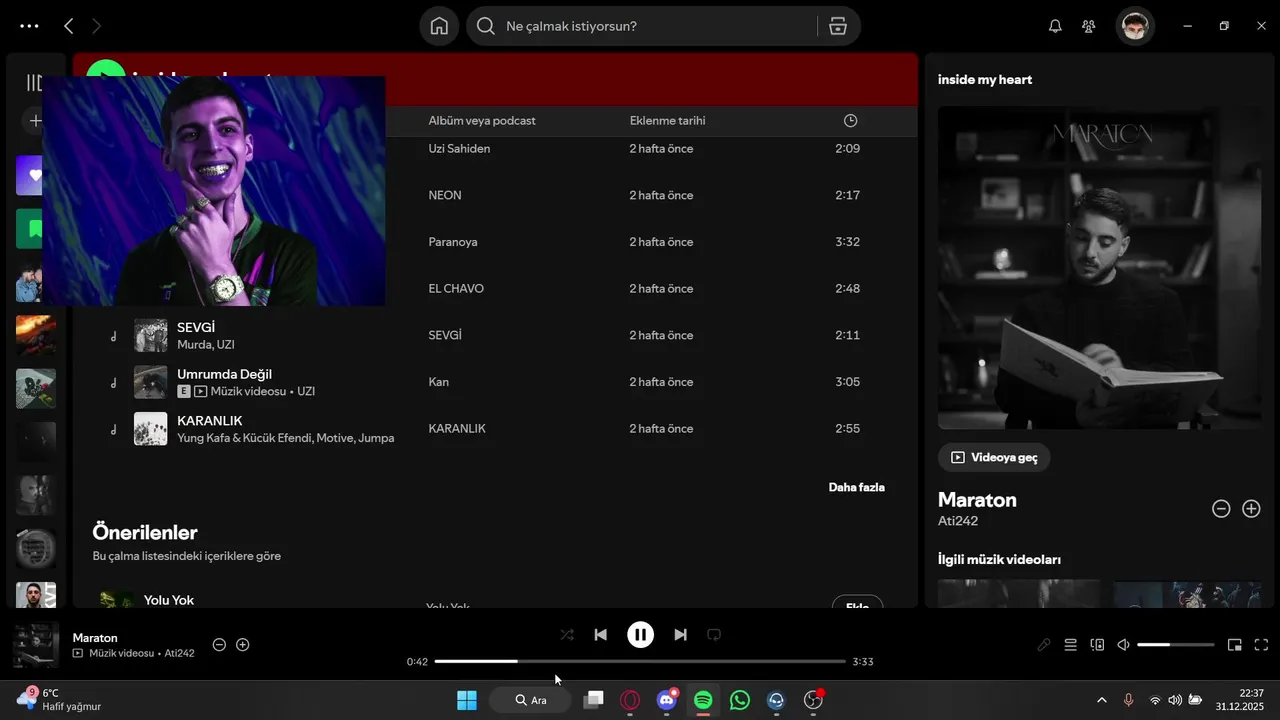
Task: Open the EL CHAVO album link
Action: pyautogui.click(x=456, y=288)
